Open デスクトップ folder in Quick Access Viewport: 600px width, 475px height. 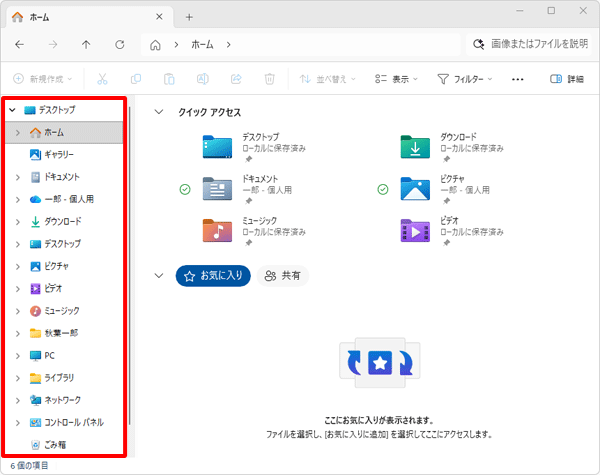tap(254, 147)
